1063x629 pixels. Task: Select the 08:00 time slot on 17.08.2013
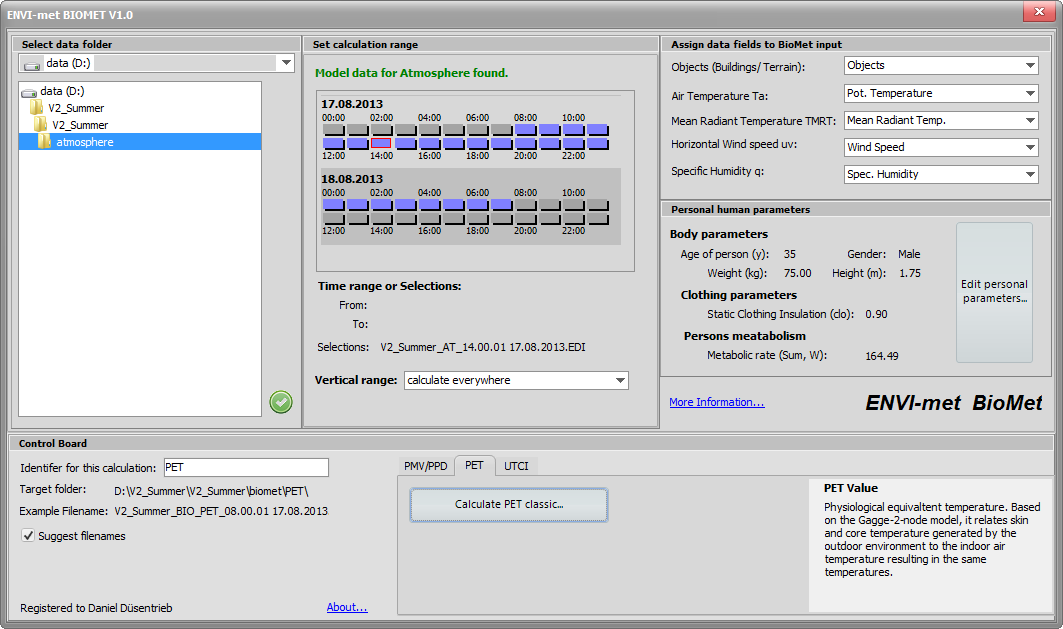pos(526,130)
